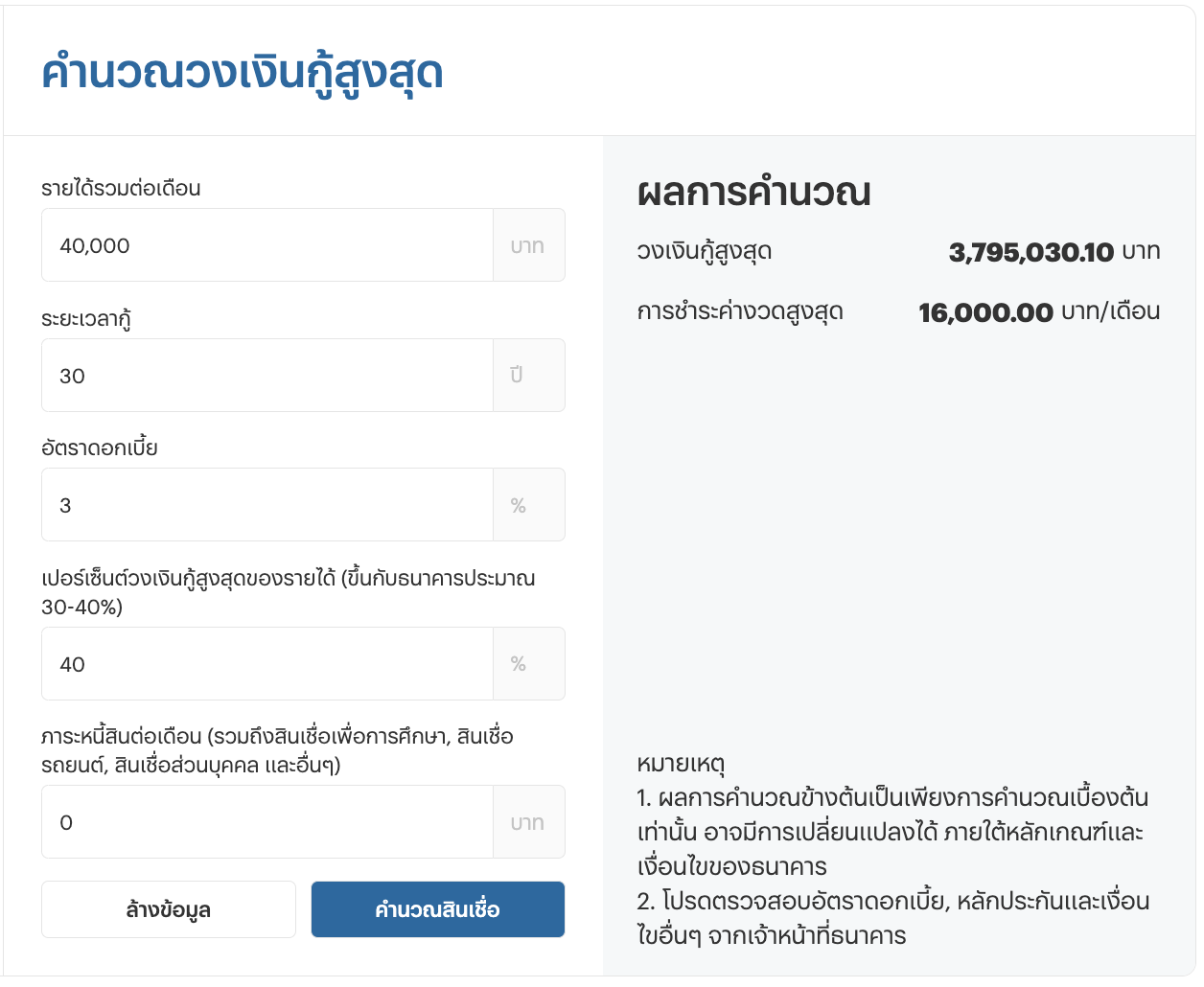Click the บาท suffix beside monthly debt field
This screenshot has height=987, width=1204.
tap(528, 822)
